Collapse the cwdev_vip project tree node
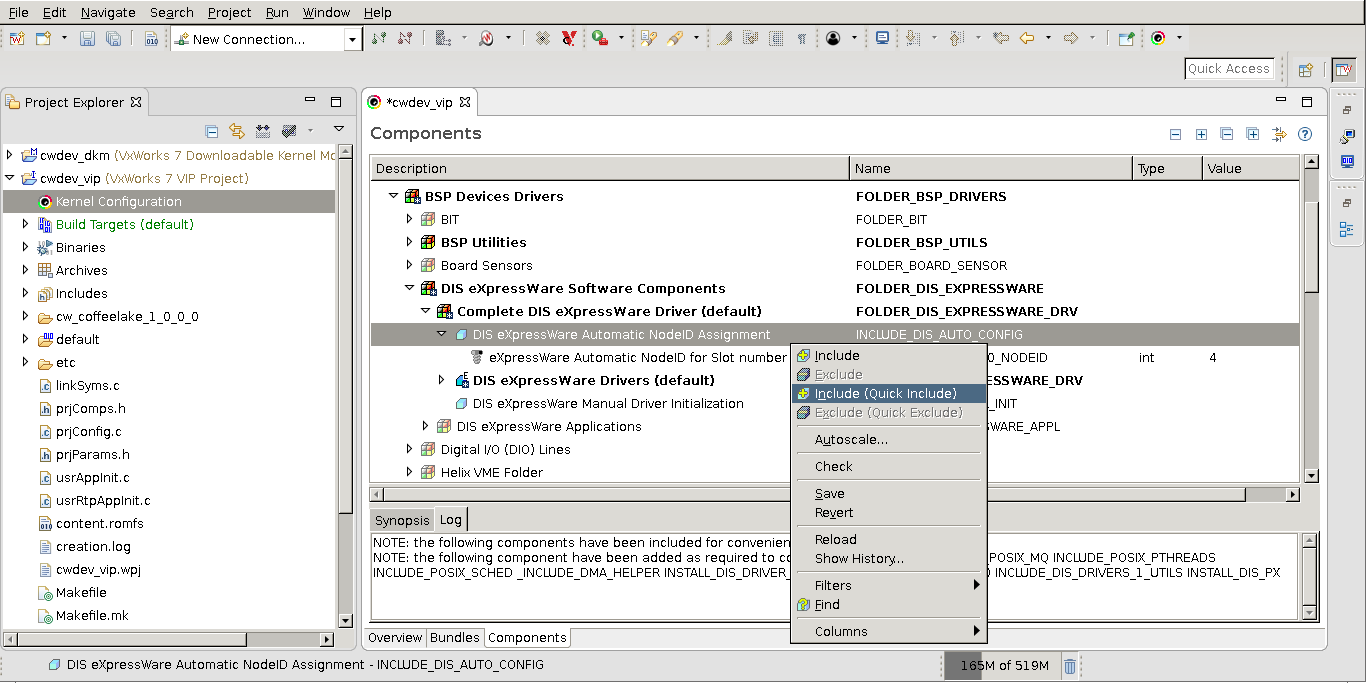The image size is (1366, 683). click(x=11, y=178)
